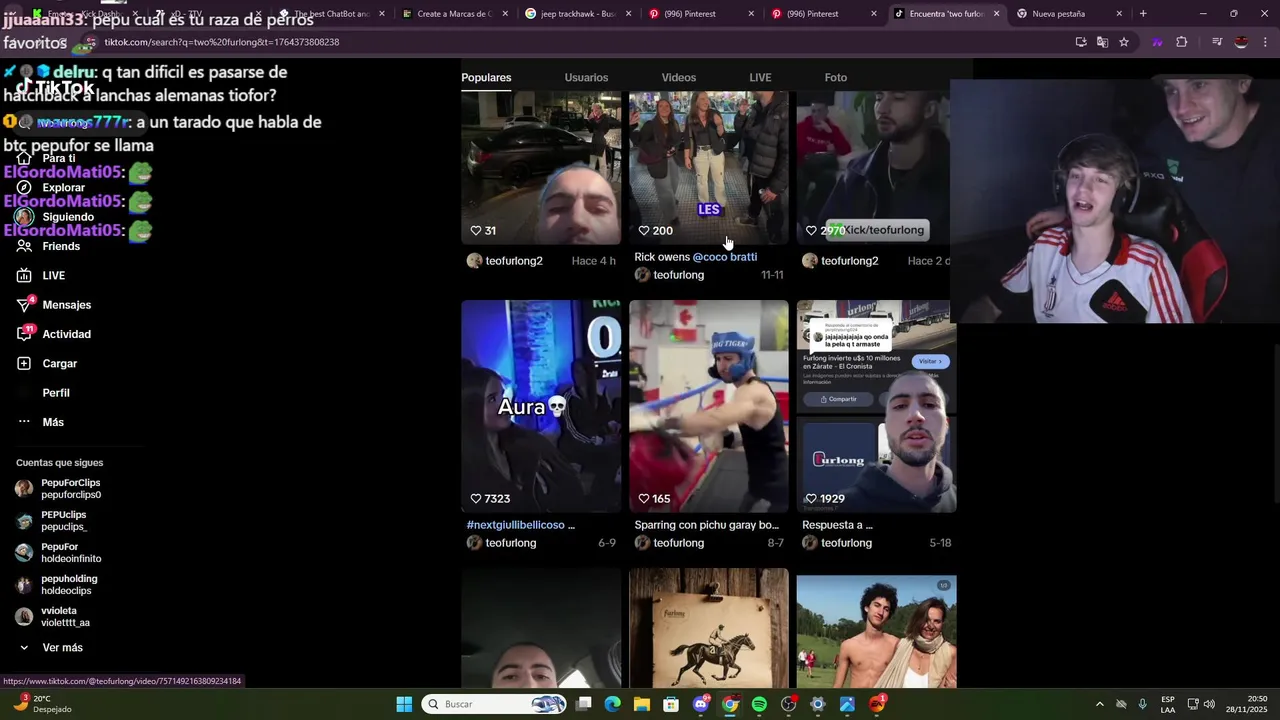This screenshot has height=720, width=1280.
Task: Open the @coco bratti mention
Action: 725,257
